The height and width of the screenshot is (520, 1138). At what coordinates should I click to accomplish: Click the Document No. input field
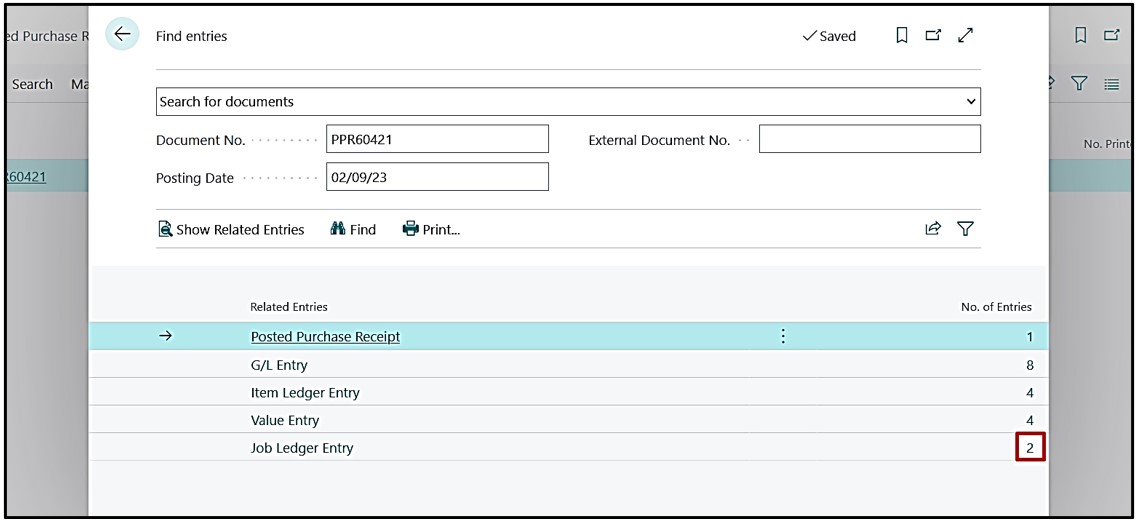pos(437,140)
